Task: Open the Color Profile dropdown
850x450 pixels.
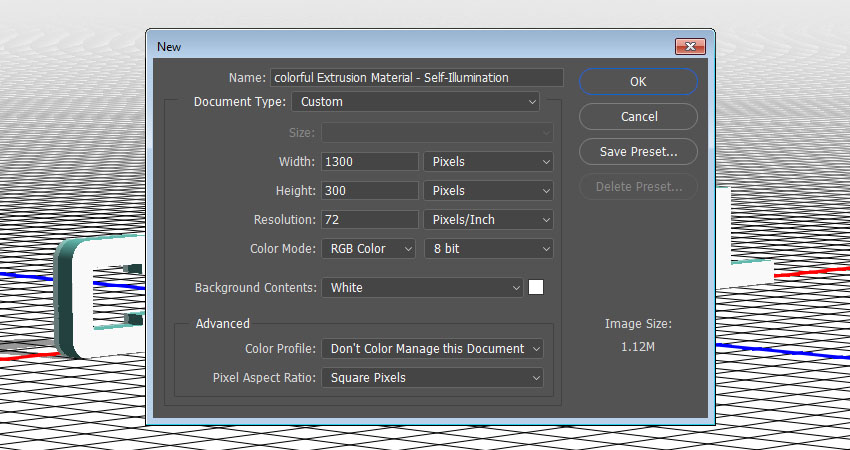Action: pyautogui.click(x=432, y=348)
